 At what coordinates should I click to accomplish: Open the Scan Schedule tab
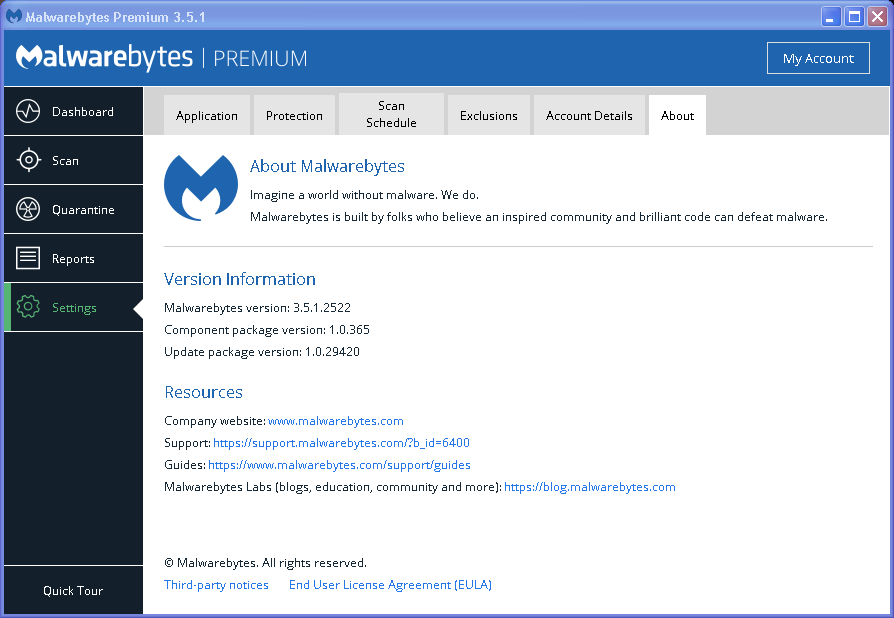[391, 114]
